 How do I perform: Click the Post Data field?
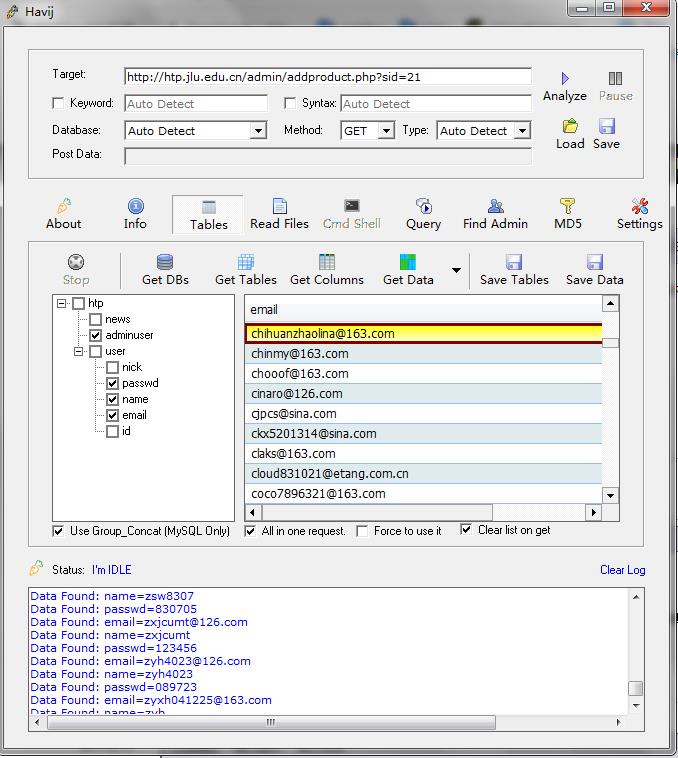pos(328,156)
